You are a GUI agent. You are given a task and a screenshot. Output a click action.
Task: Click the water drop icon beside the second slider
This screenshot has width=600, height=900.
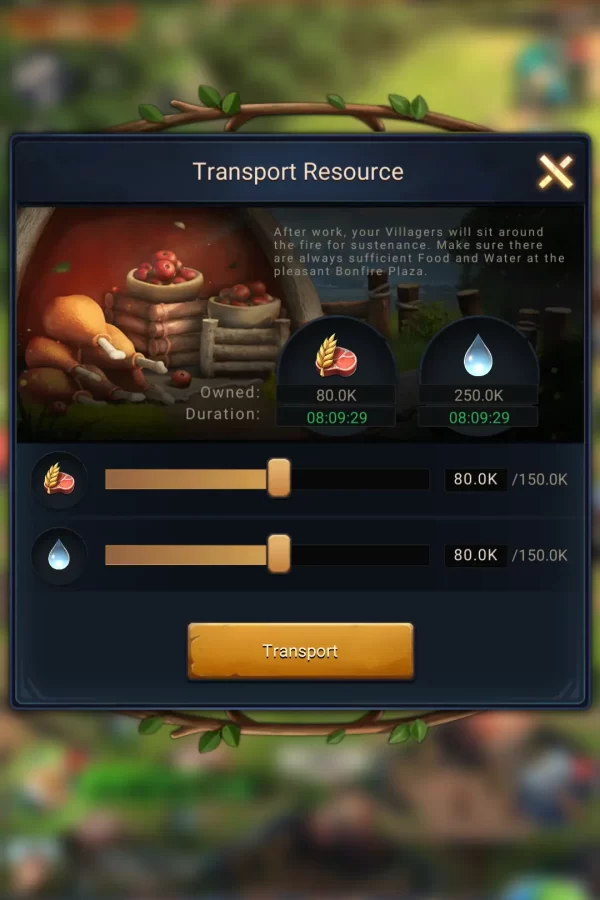pos(59,556)
